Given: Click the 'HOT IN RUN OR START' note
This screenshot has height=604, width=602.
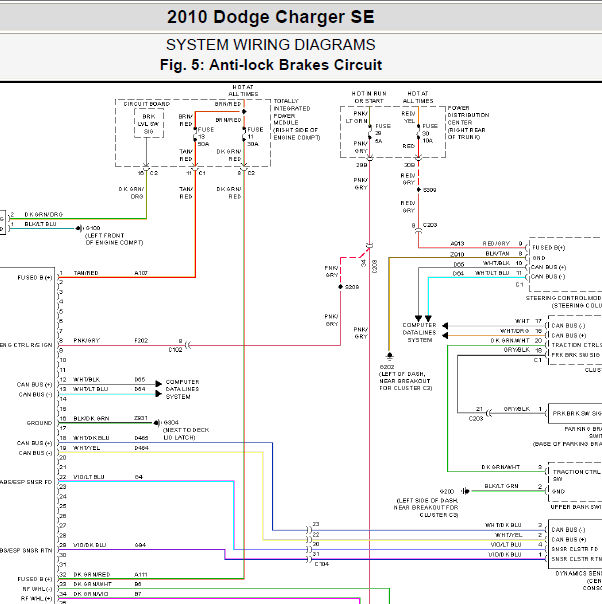Looking at the screenshot, I should [369, 97].
